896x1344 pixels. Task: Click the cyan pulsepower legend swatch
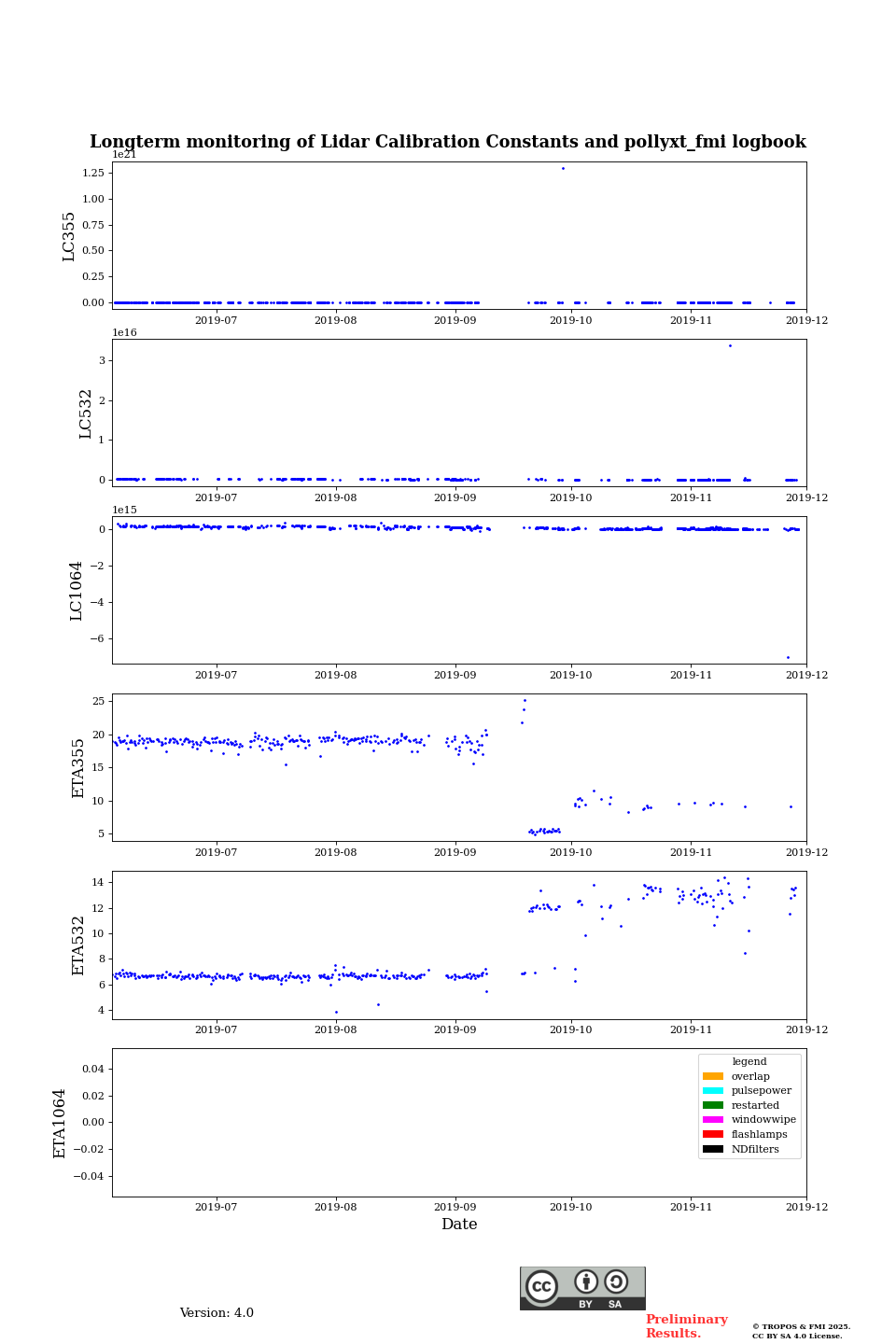[713, 1091]
